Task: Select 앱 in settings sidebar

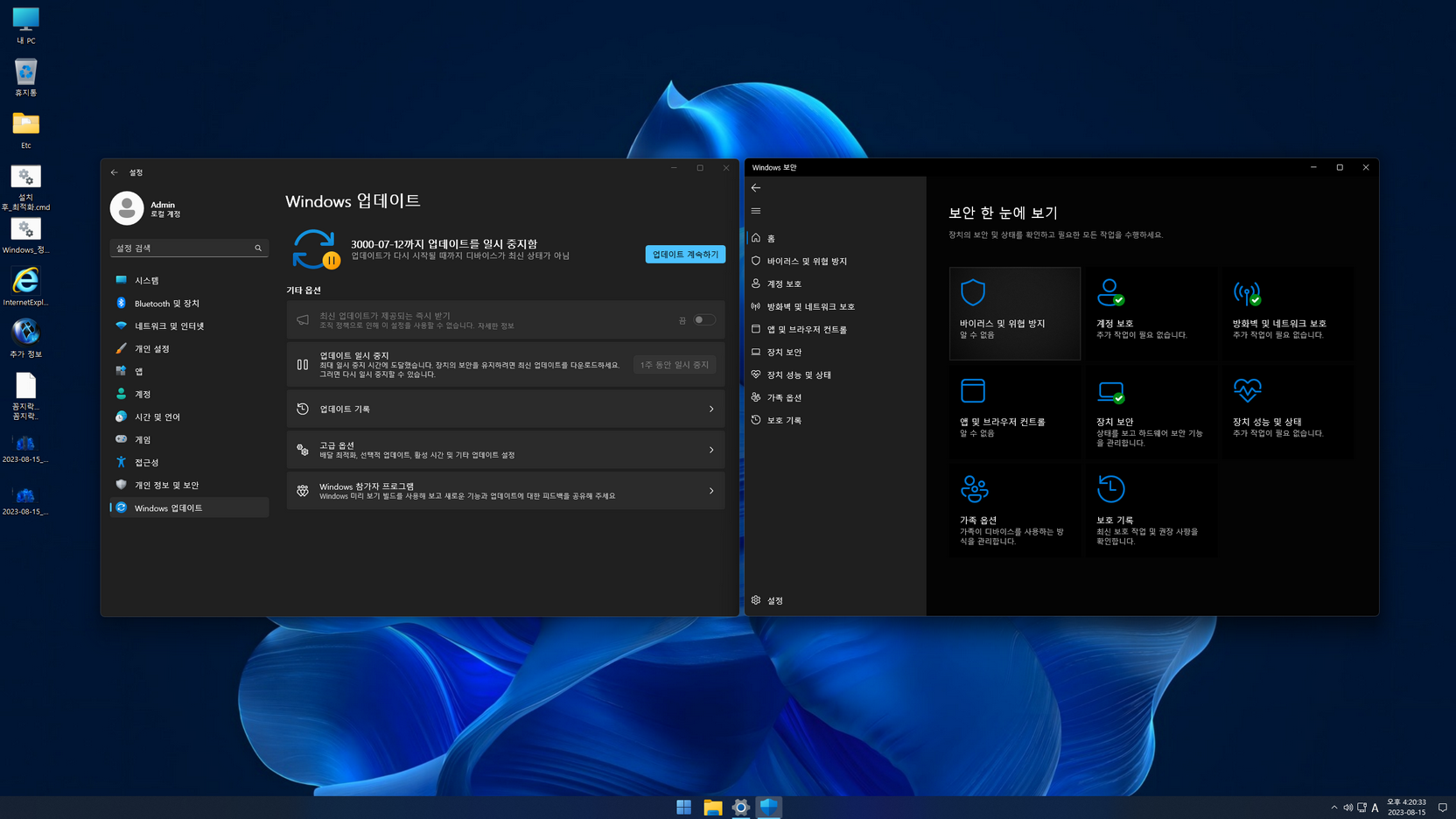Action: 189,372
